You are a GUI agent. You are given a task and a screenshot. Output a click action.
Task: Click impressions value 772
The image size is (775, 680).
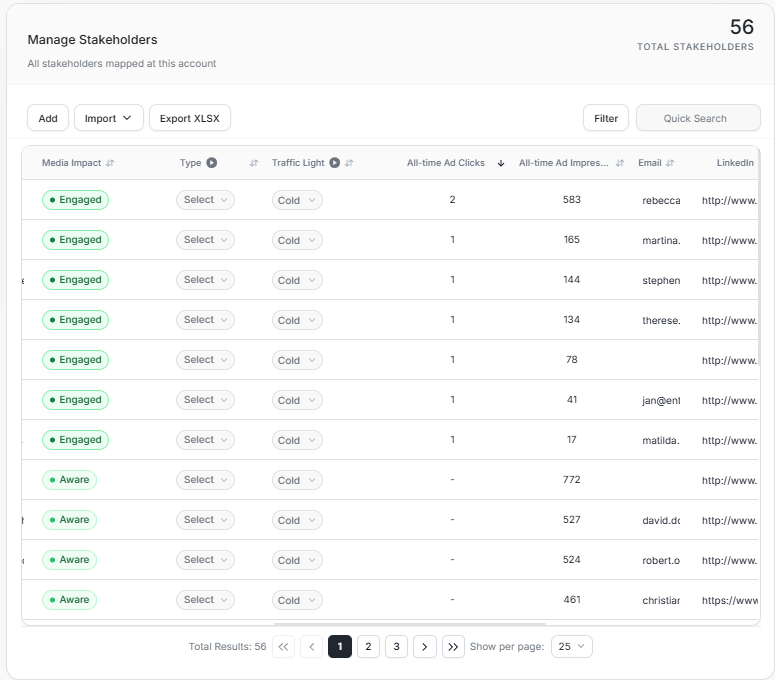click(x=572, y=480)
